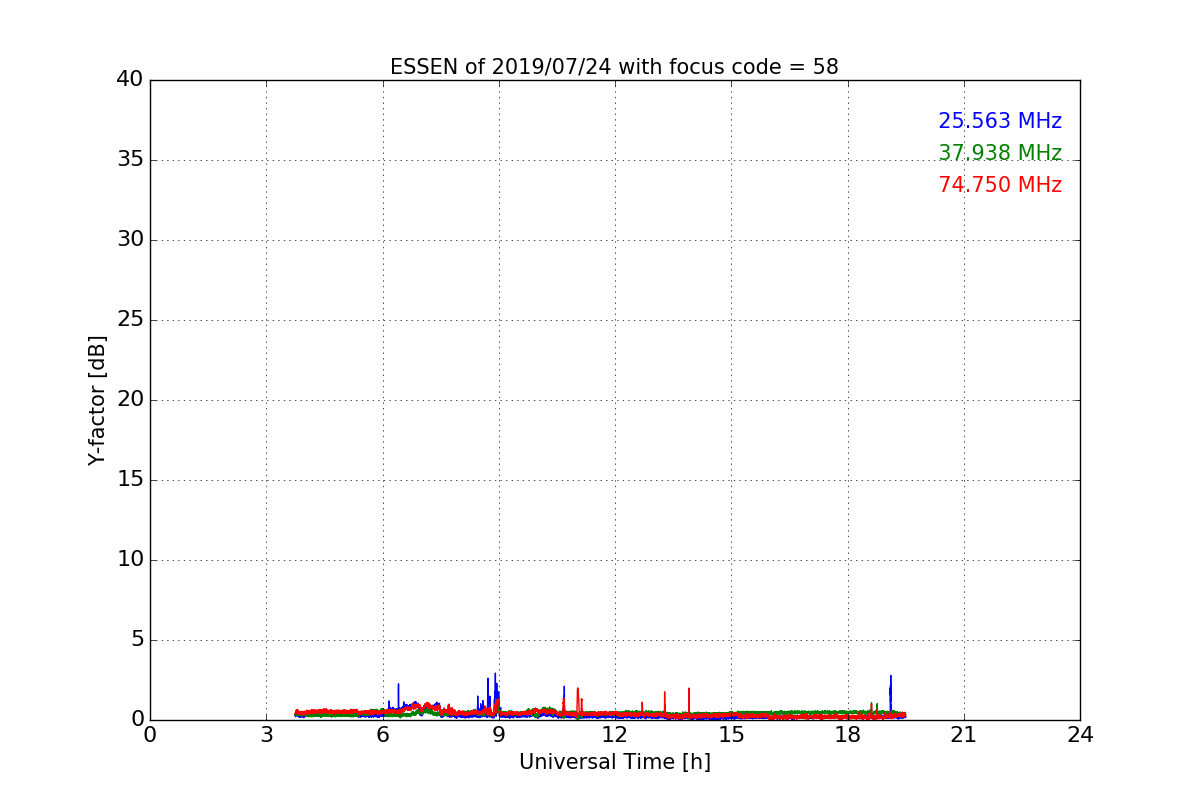
Task: Click y-axis tick label 15
Action: tap(129, 480)
